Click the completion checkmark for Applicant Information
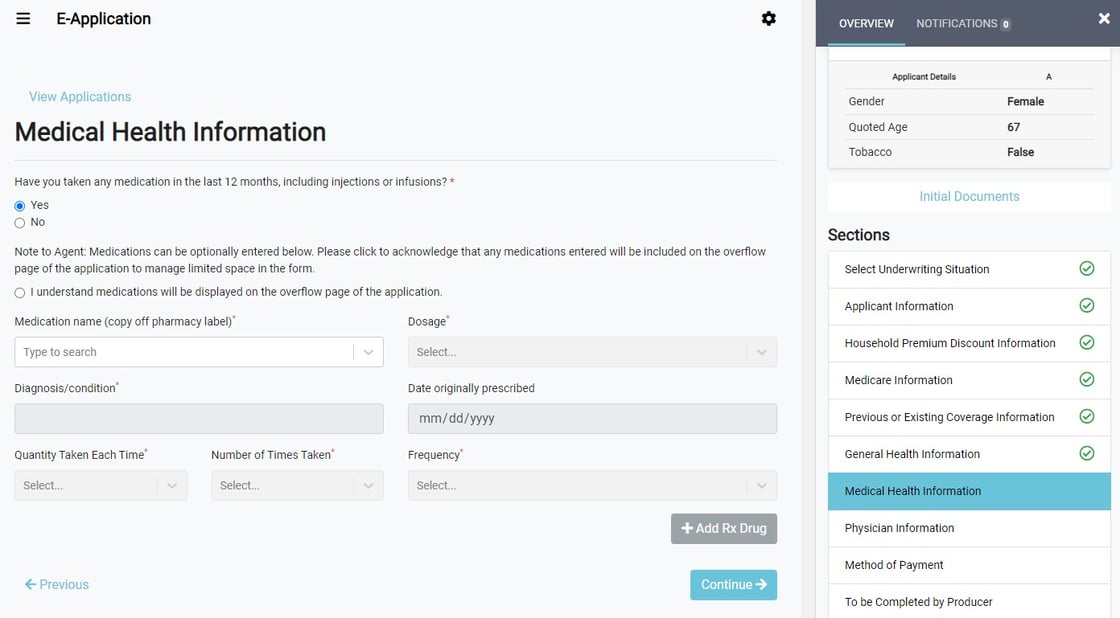This screenshot has width=1120, height=618. point(1087,306)
